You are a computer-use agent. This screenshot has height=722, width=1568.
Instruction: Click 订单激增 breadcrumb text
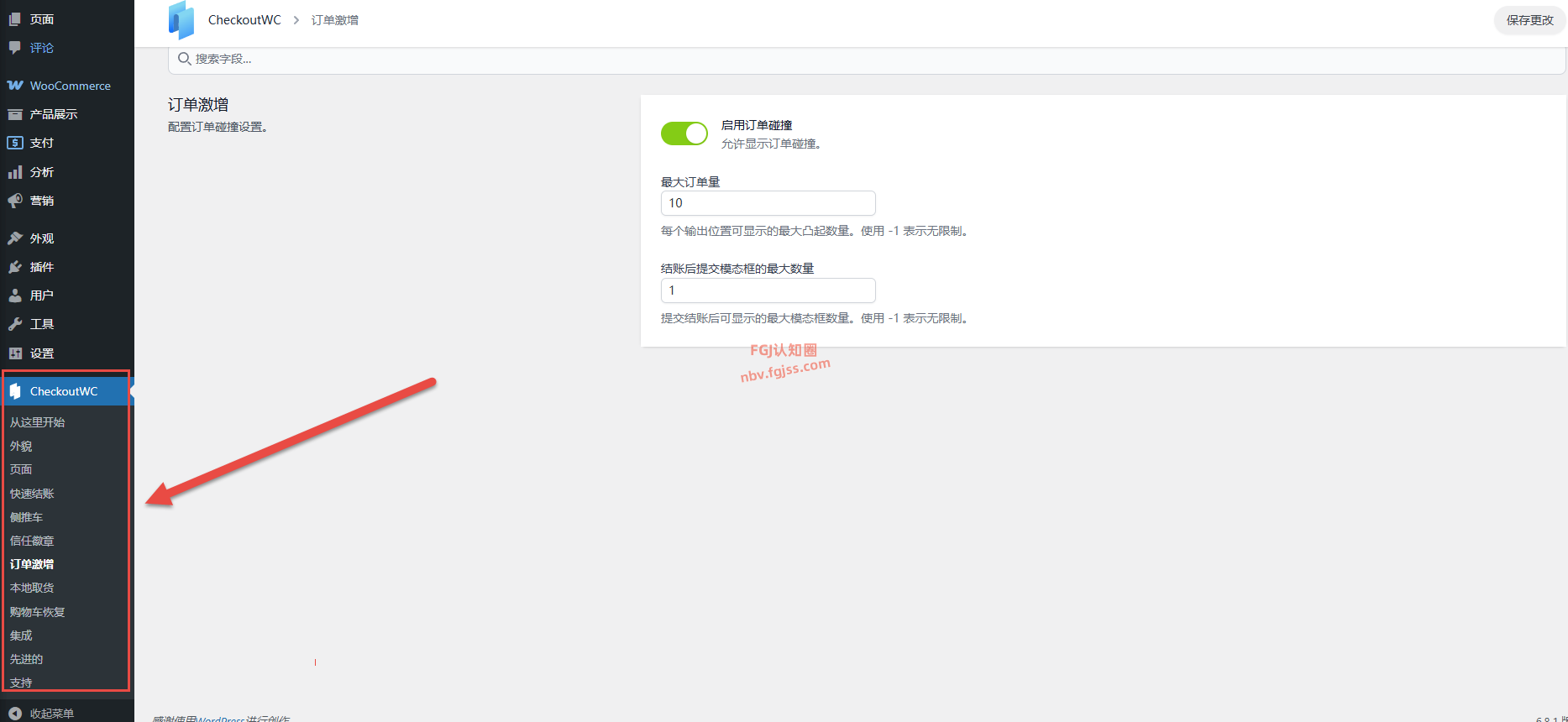(x=335, y=20)
